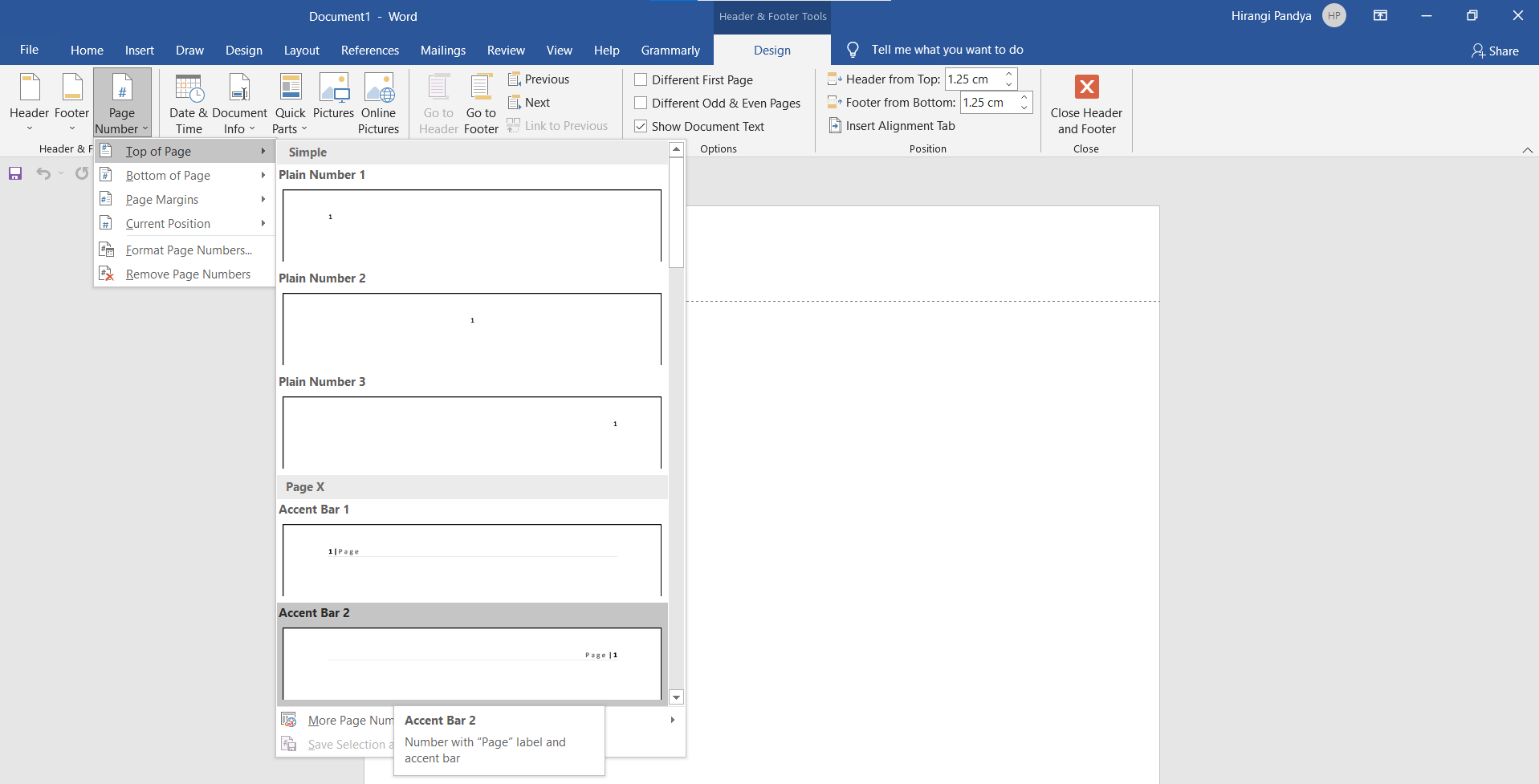Image resolution: width=1539 pixels, height=784 pixels.
Task: Insert Date & Time
Action: pos(189,104)
